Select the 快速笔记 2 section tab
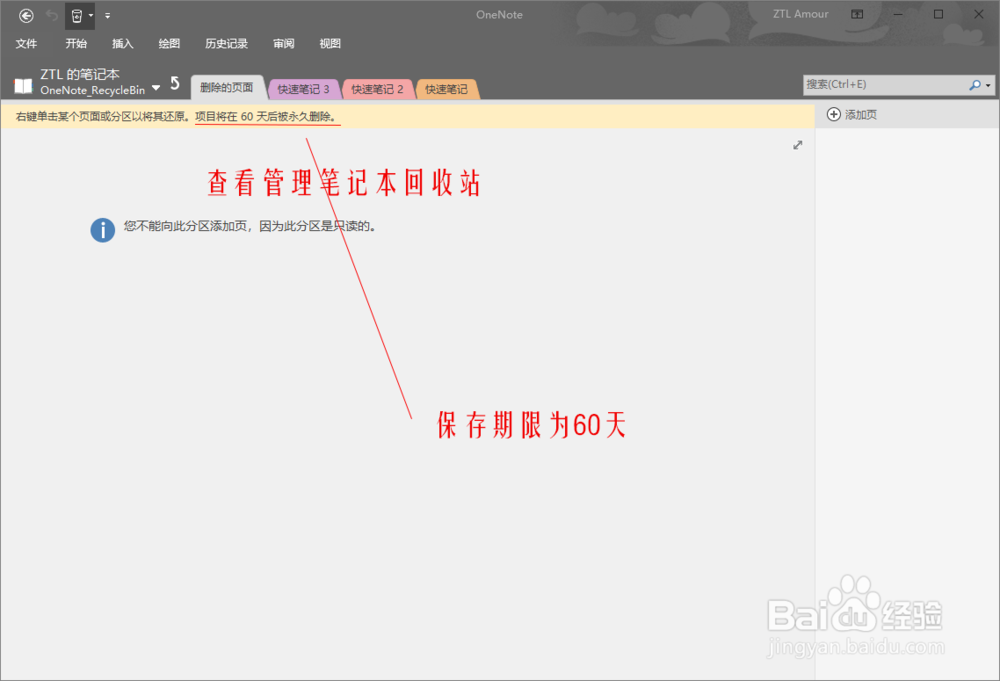Screen dimensions: 1000x681 point(378,89)
